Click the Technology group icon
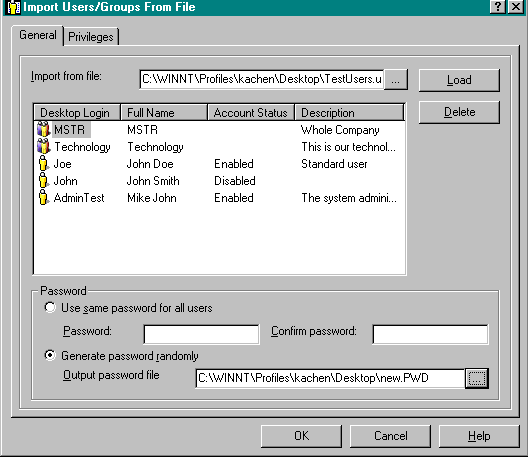This screenshot has height=457, width=528. click(x=43, y=146)
